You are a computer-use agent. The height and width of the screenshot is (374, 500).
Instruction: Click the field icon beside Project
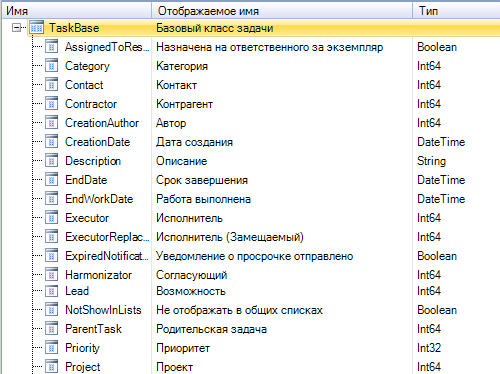[51, 367]
